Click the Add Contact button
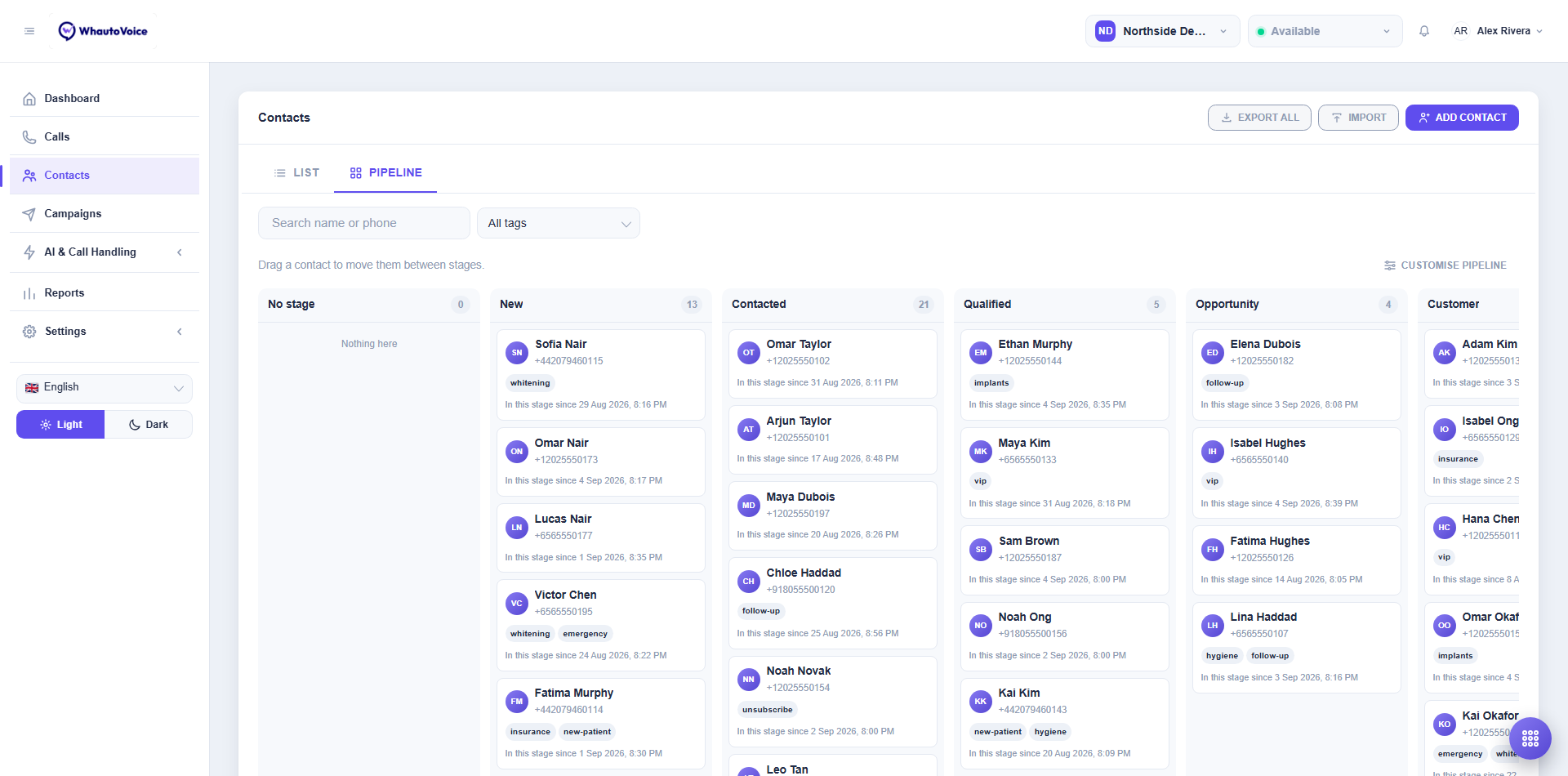Screen dimensions: 1568x776 tap(1462, 118)
